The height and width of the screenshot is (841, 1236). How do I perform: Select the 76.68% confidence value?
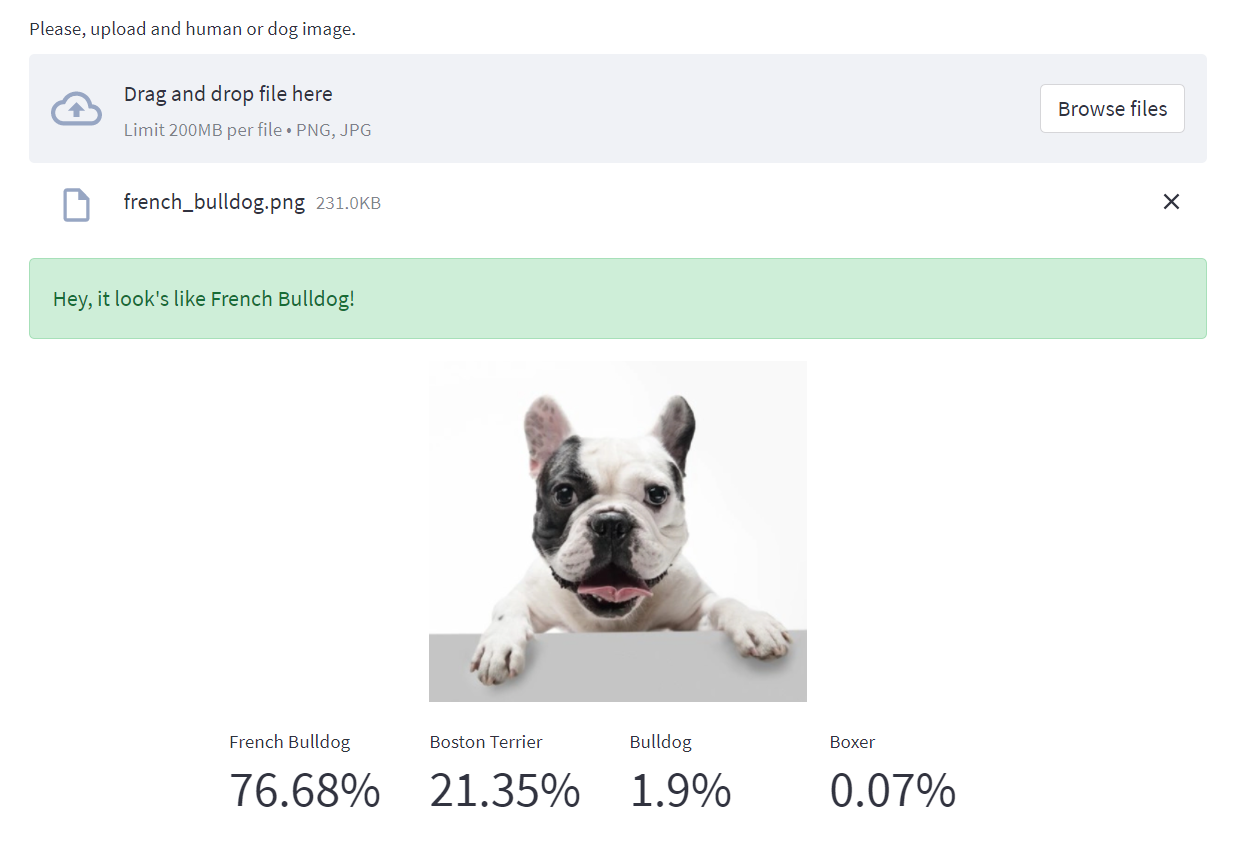point(304,790)
